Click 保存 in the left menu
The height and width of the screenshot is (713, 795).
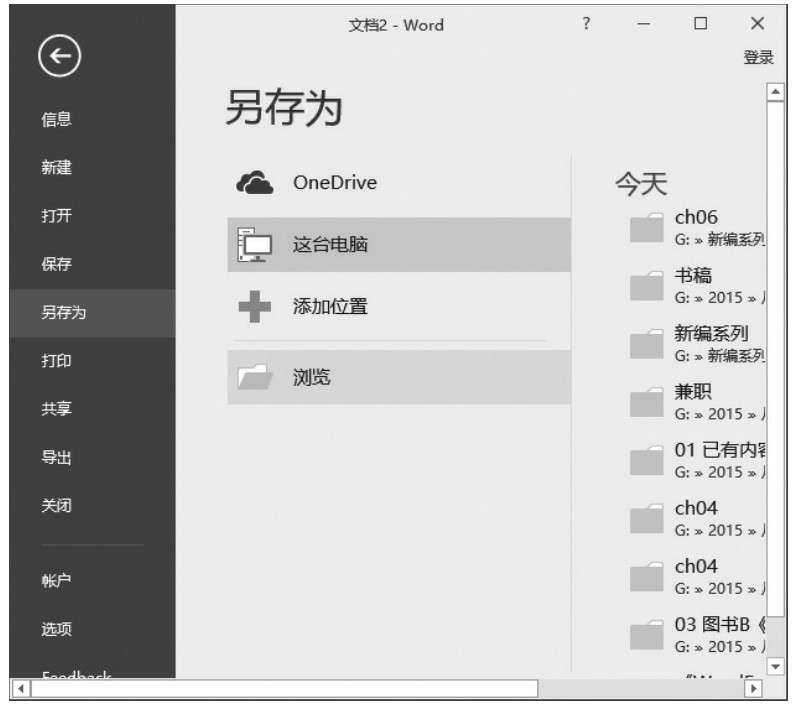coord(56,265)
